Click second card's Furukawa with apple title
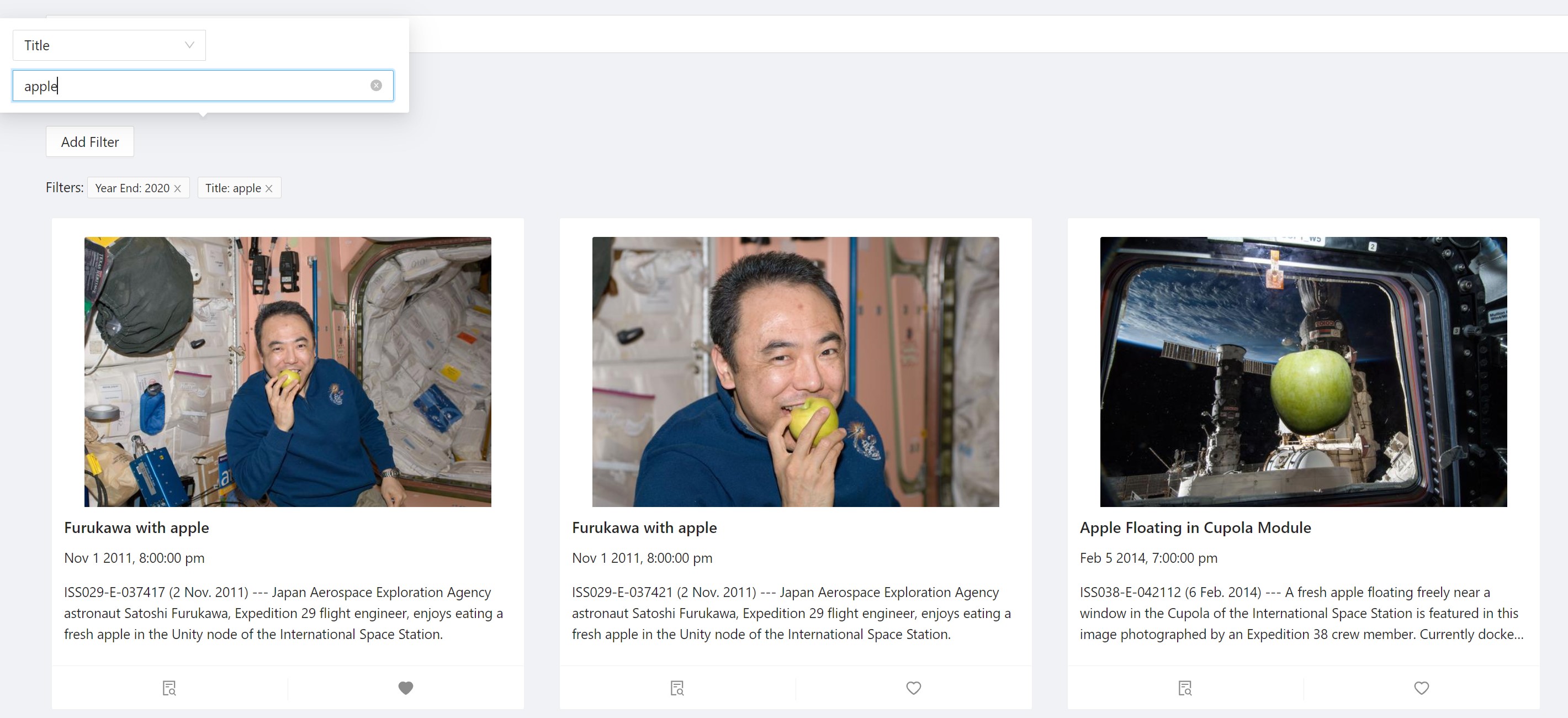Image resolution: width=1568 pixels, height=718 pixels. pos(644,527)
